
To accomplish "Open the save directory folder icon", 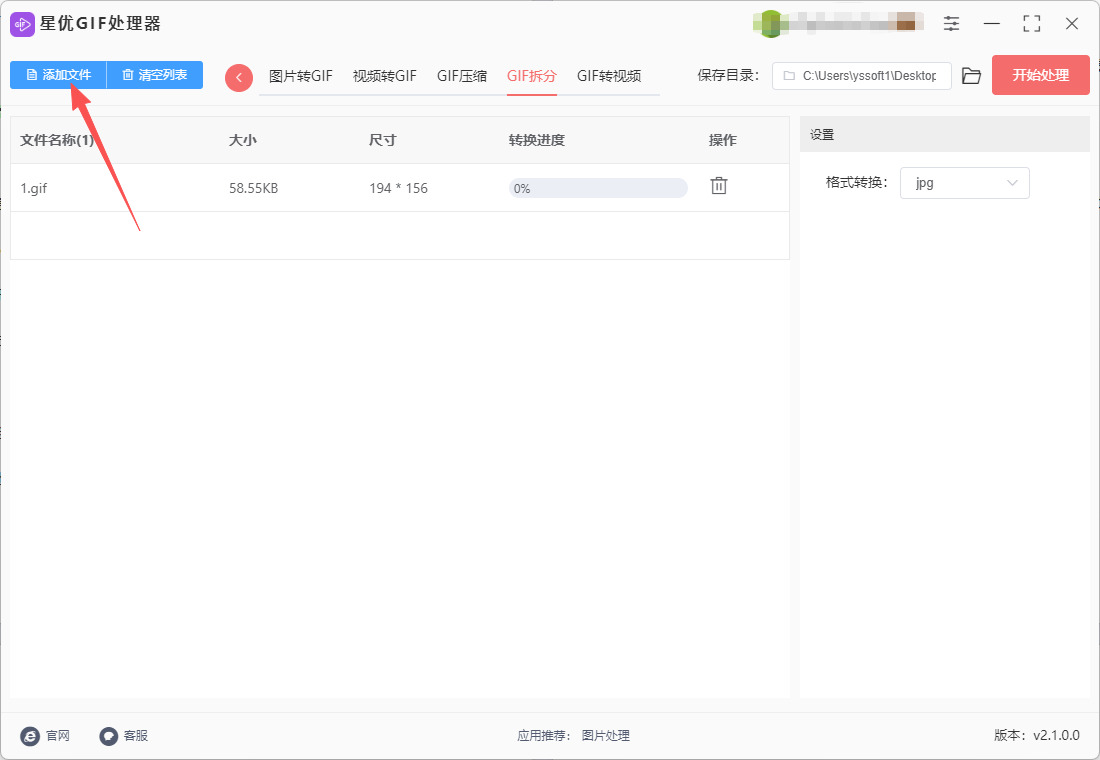I will coord(971,76).
